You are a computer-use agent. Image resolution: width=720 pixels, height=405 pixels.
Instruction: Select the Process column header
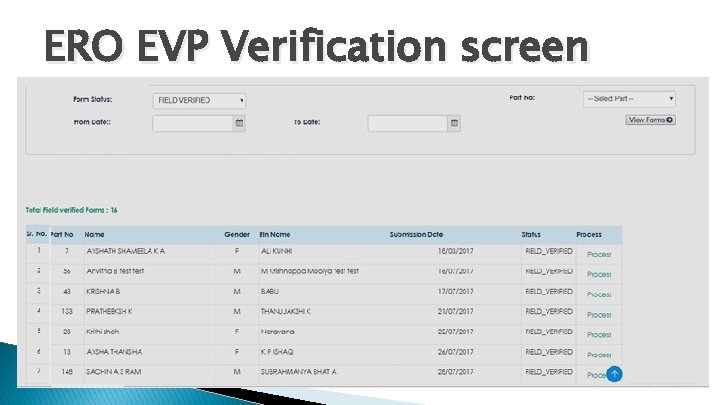pyautogui.click(x=589, y=235)
